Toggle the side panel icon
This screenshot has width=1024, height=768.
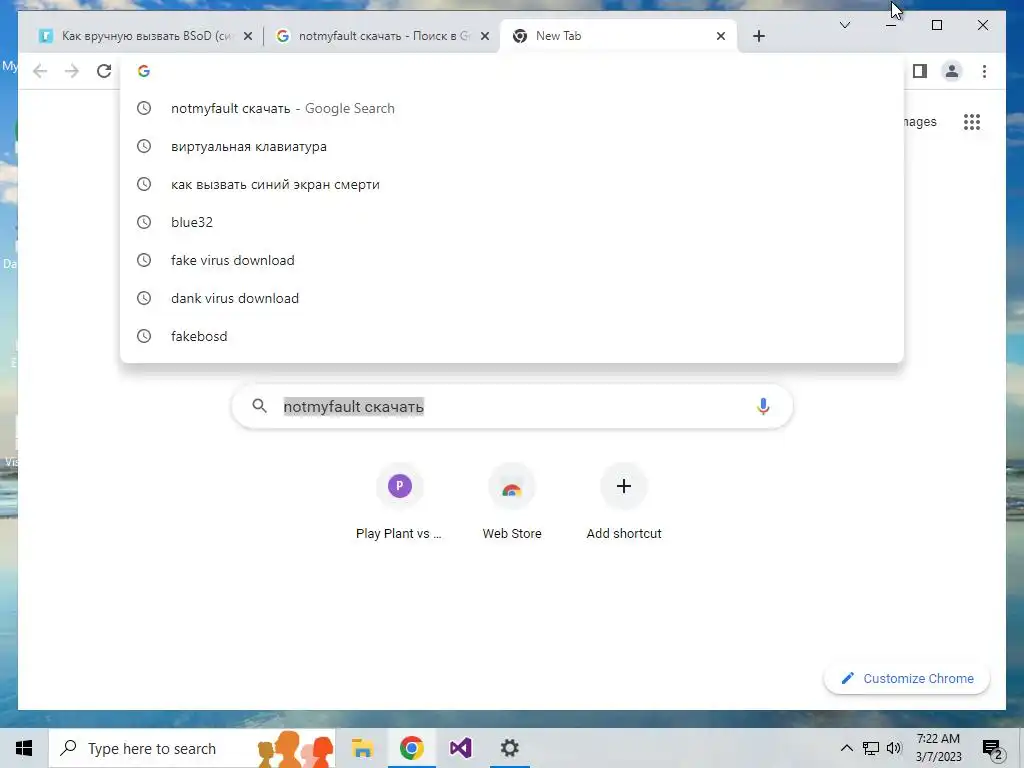point(920,71)
